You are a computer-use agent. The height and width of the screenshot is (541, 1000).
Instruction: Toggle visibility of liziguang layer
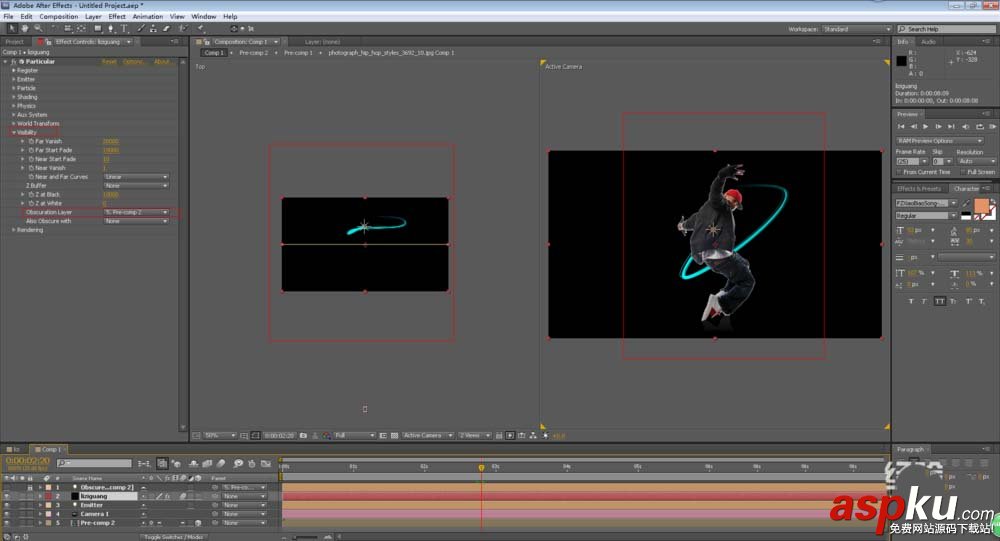(6, 496)
